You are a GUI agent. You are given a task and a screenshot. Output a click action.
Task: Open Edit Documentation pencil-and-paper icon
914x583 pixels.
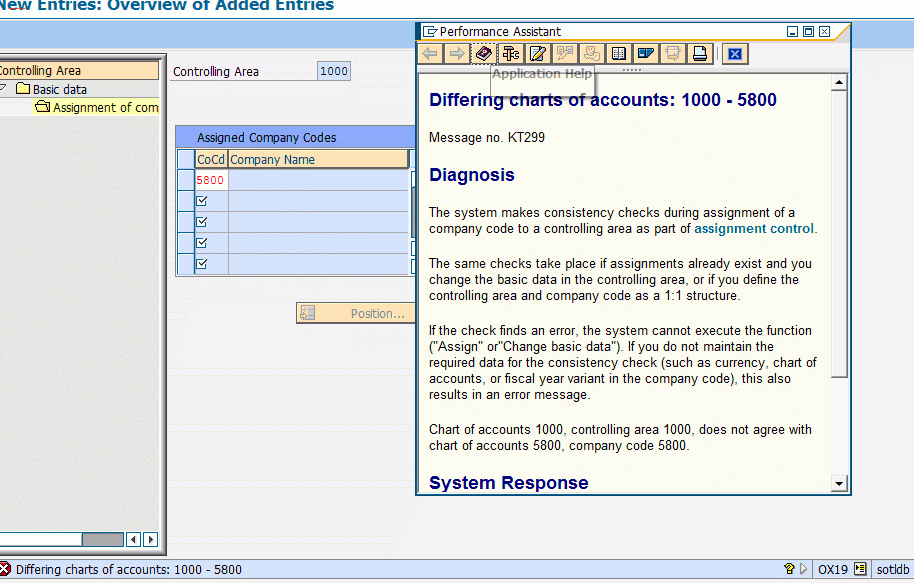(x=537, y=54)
